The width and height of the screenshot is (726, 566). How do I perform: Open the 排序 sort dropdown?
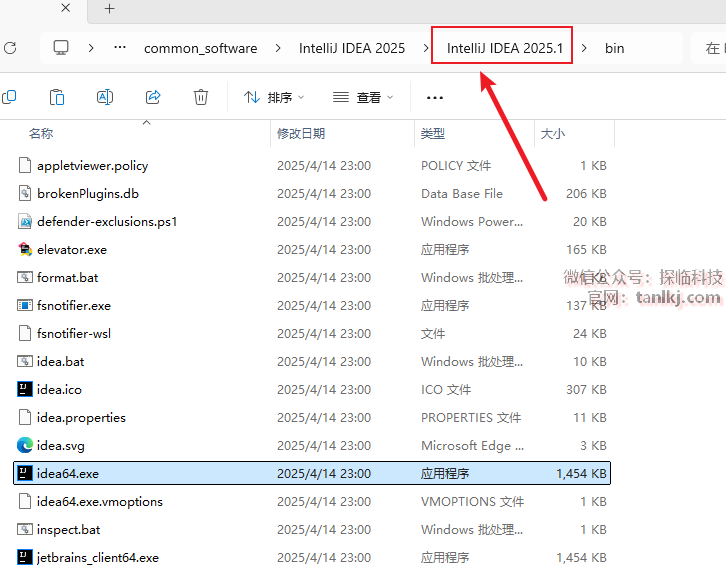[274, 97]
